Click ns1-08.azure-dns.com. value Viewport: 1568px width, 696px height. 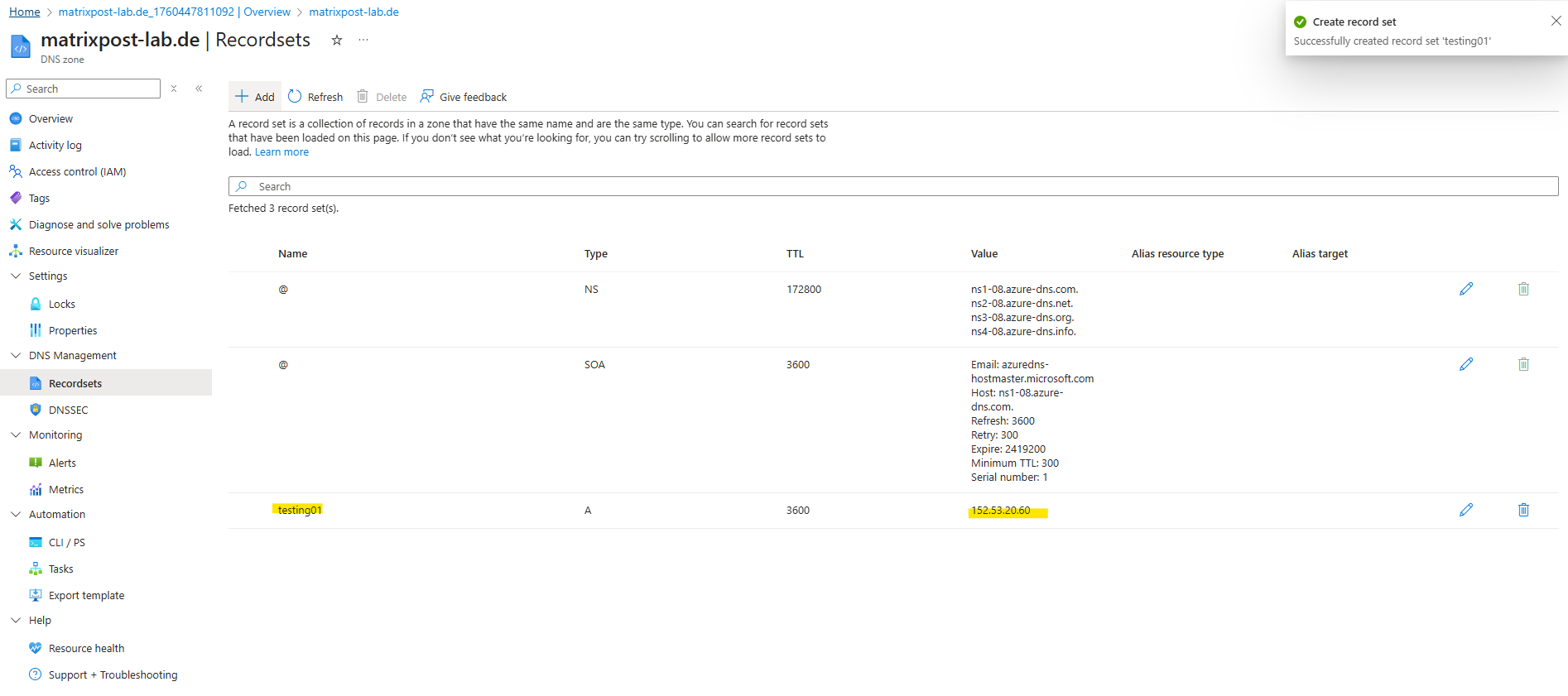(x=1025, y=290)
